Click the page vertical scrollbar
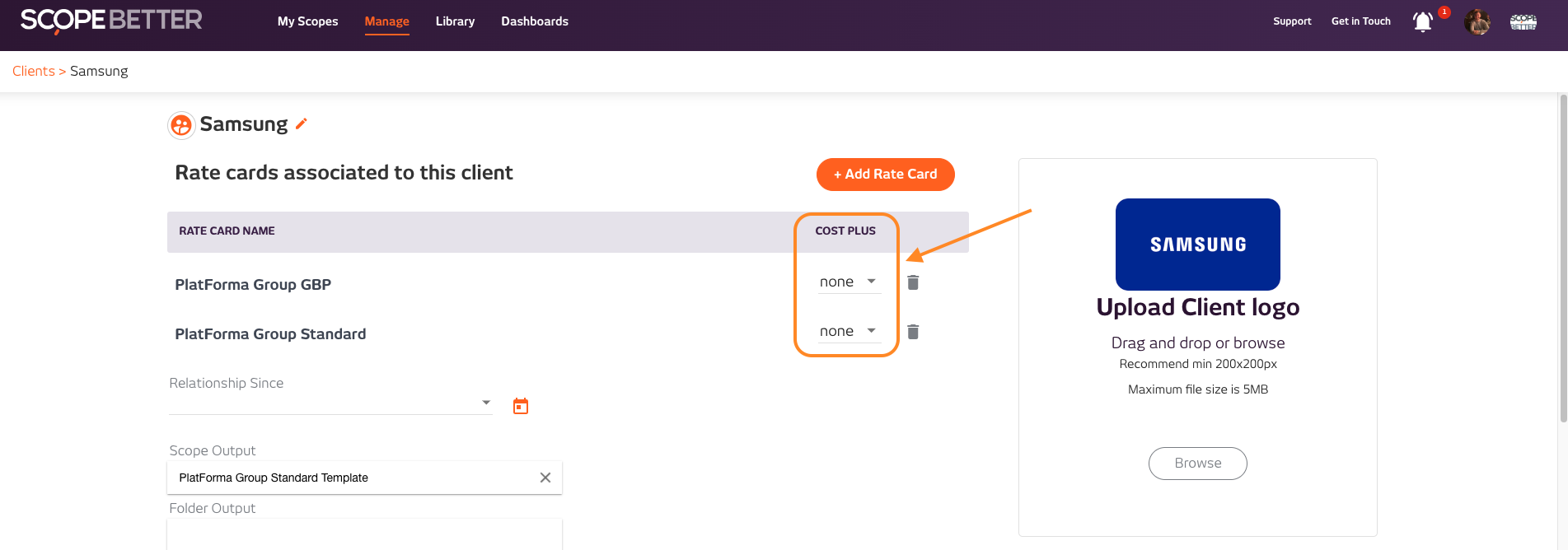 pos(1562,257)
